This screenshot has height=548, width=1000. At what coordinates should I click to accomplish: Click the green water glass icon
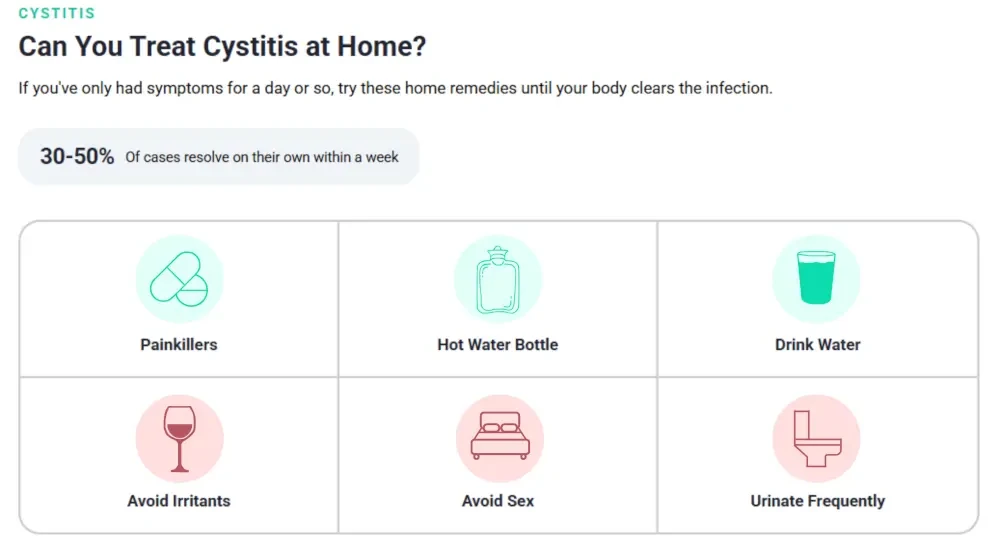[x=816, y=279]
